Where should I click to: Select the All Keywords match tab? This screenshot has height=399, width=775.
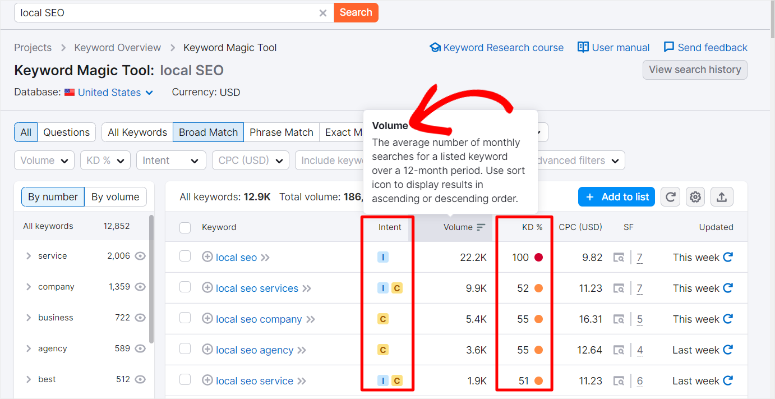[x=137, y=133]
